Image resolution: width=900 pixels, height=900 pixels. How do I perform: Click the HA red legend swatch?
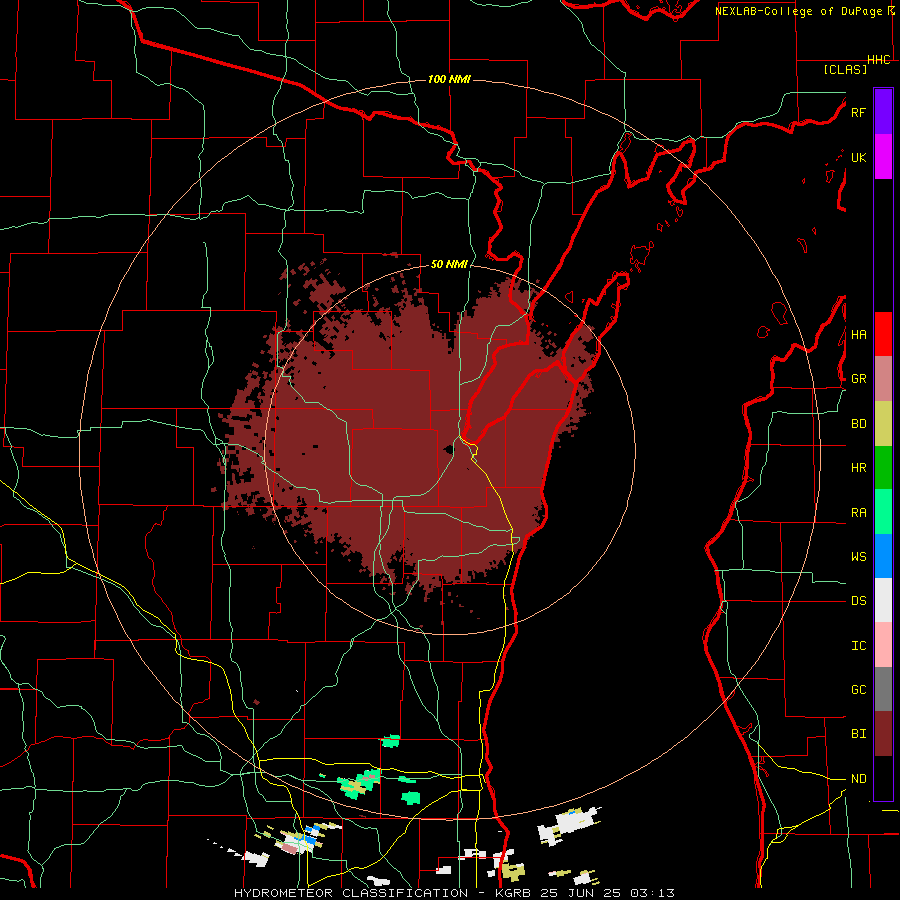(x=883, y=334)
